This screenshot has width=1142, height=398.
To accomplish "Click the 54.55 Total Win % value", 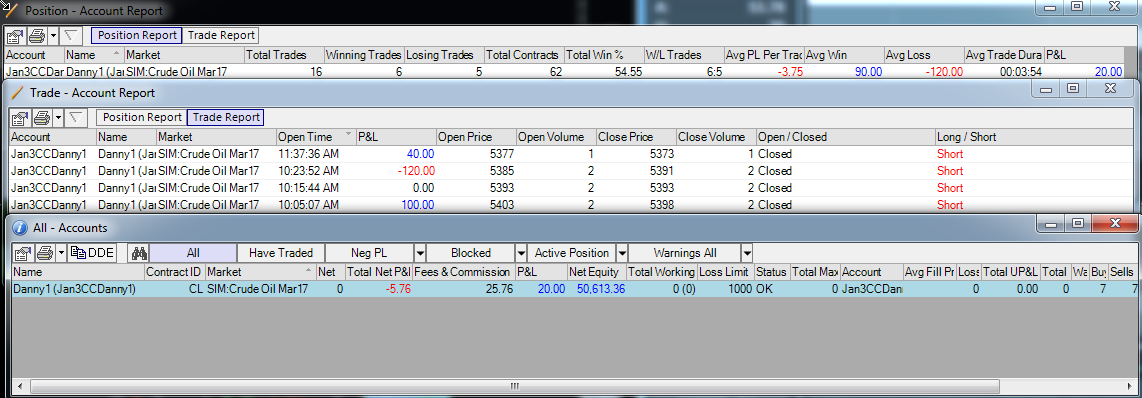I will 628,71.
